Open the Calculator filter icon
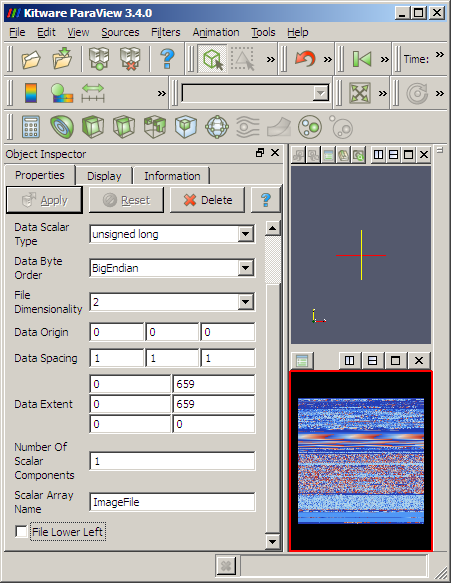Image resolution: width=451 pixels, height=583 pixels. [31, 127]
